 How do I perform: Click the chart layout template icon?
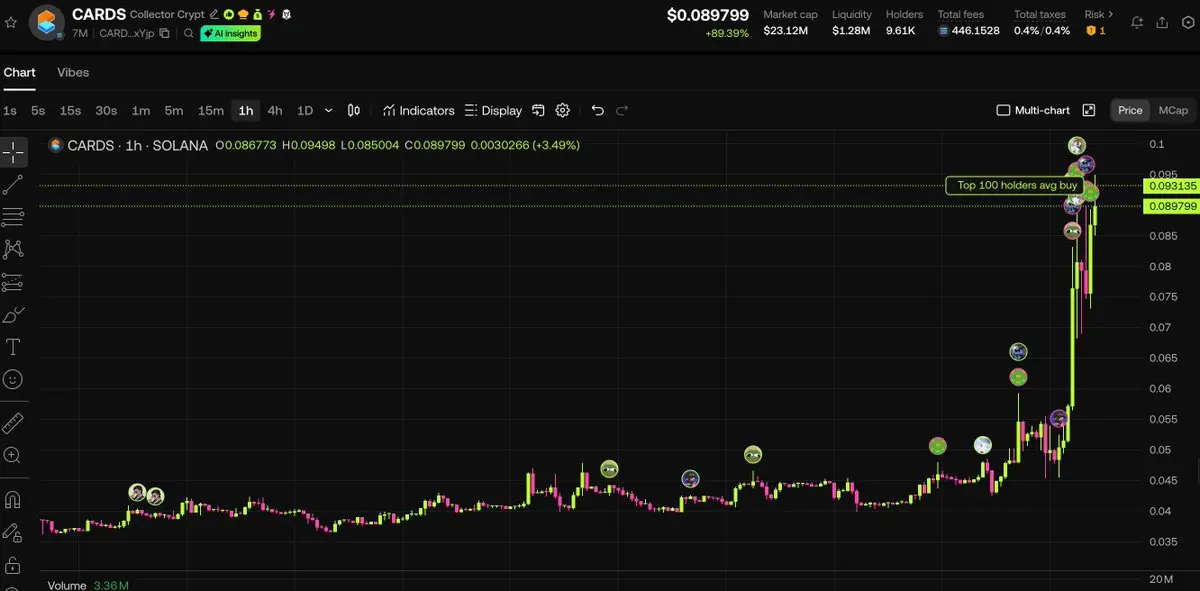(538, 110)
